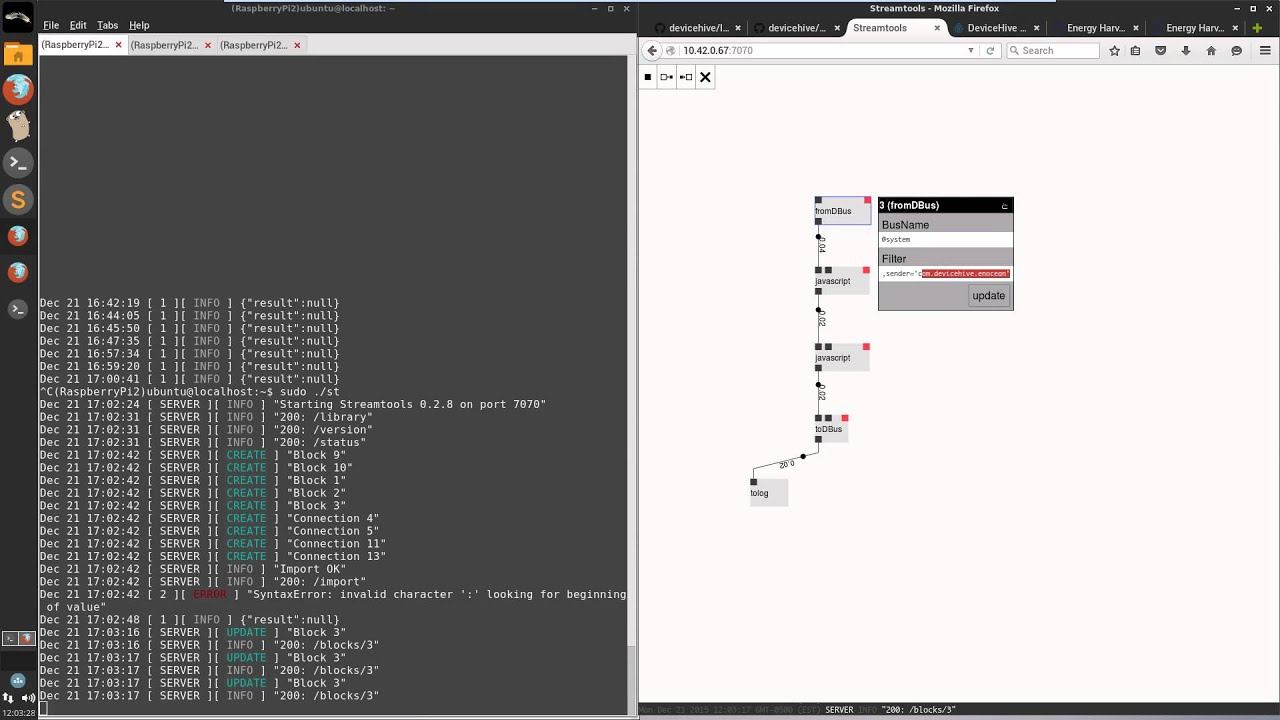The height and width of the screenshot is (720, 1280).
Task: Close the first terminal tab
Action: [x=119, y=45]
